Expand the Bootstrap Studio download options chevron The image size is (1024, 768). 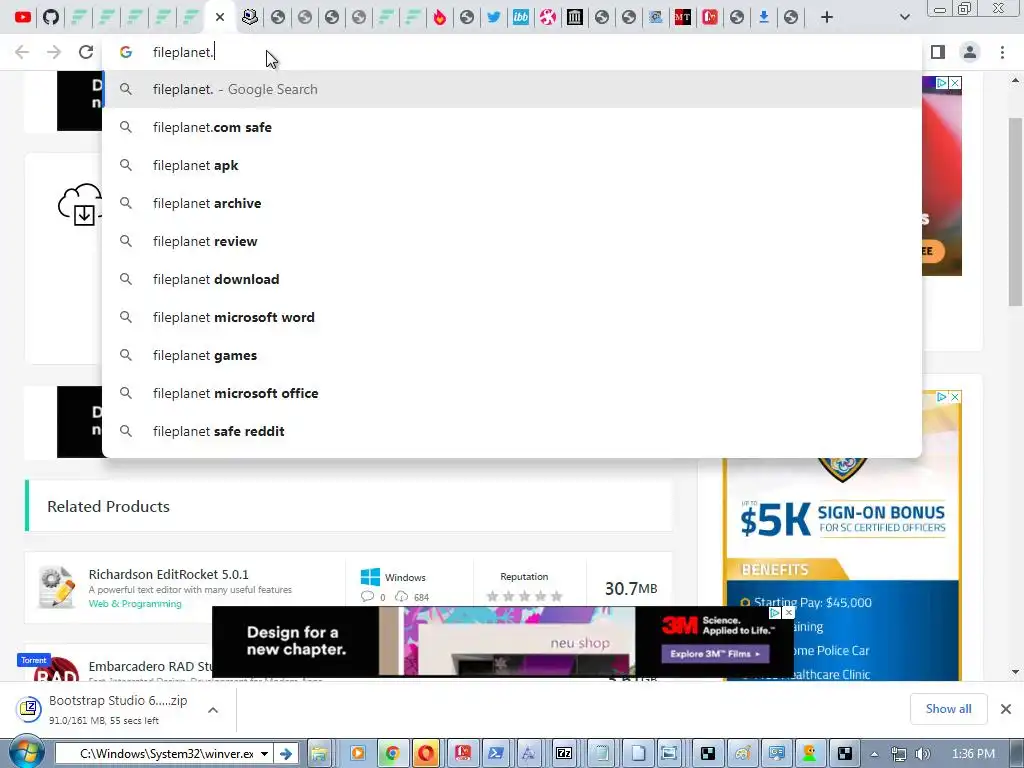(213, 710)
